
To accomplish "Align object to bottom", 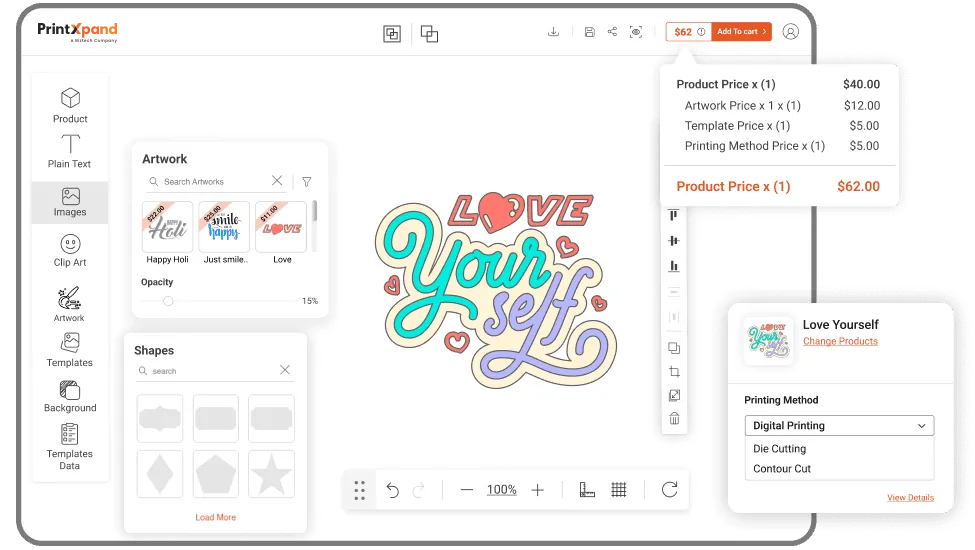I will pos(673,266).
